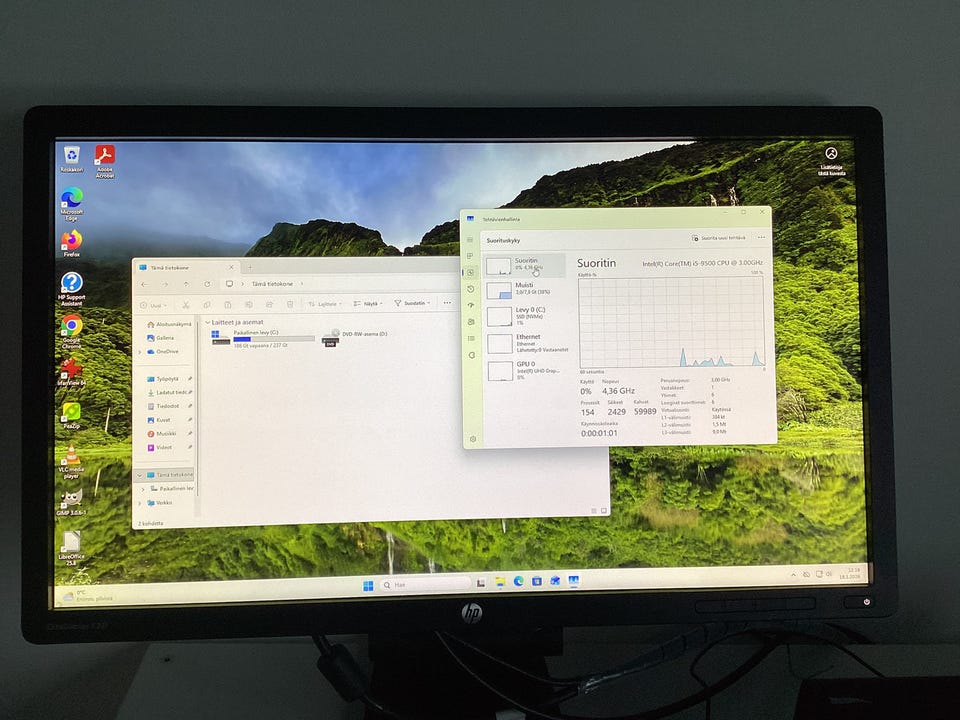The height and width of the screenshot is (720, 960).
Task: Click Task Manager's Performance sidebar icon
Action: (470, 272)
